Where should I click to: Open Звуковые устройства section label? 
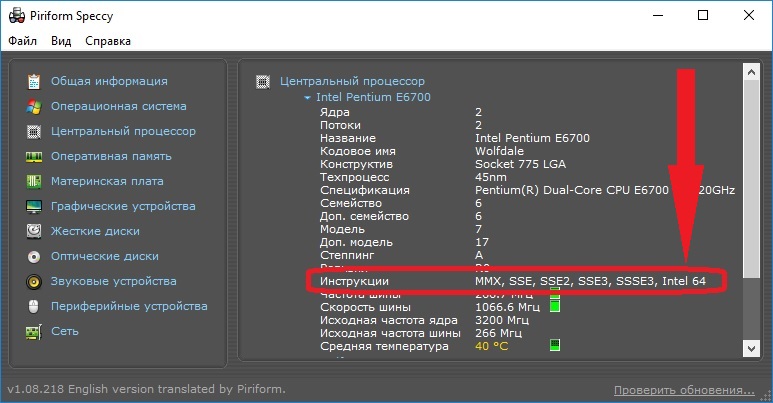click(x=114, y=281)
